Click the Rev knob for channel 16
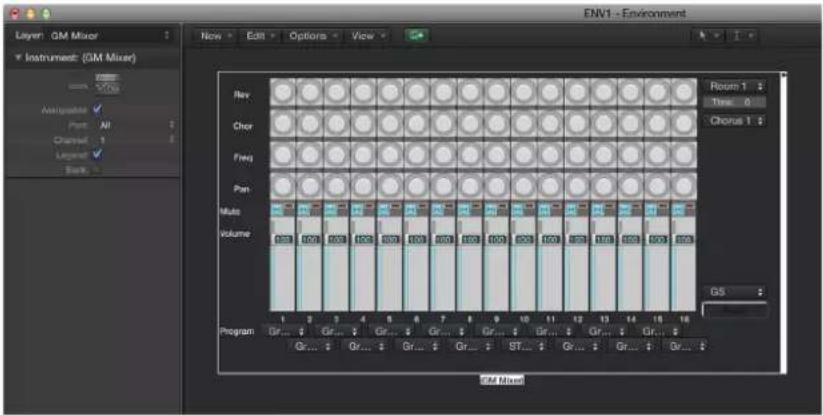823x415 pixels. pyautogui.click(x=684, y=92)
